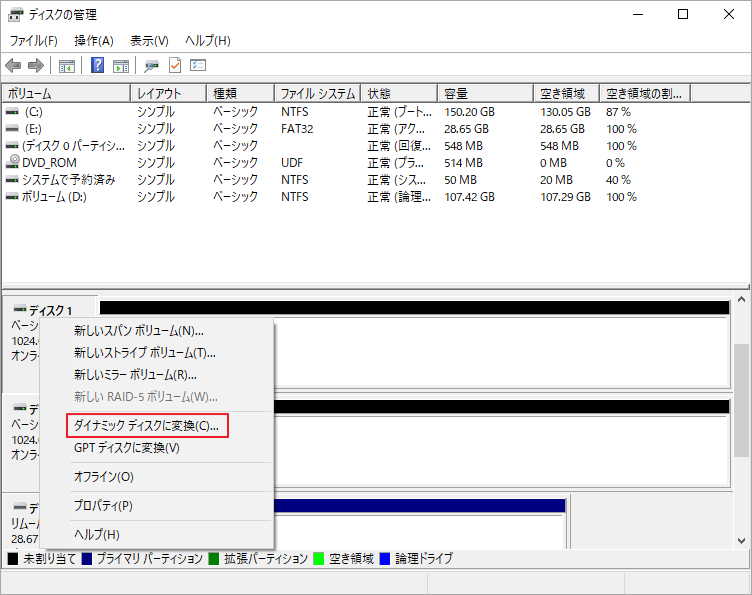Click the Back arrow toolbar icon
Screen dimensions: 752x595
(x=13, y=65)
